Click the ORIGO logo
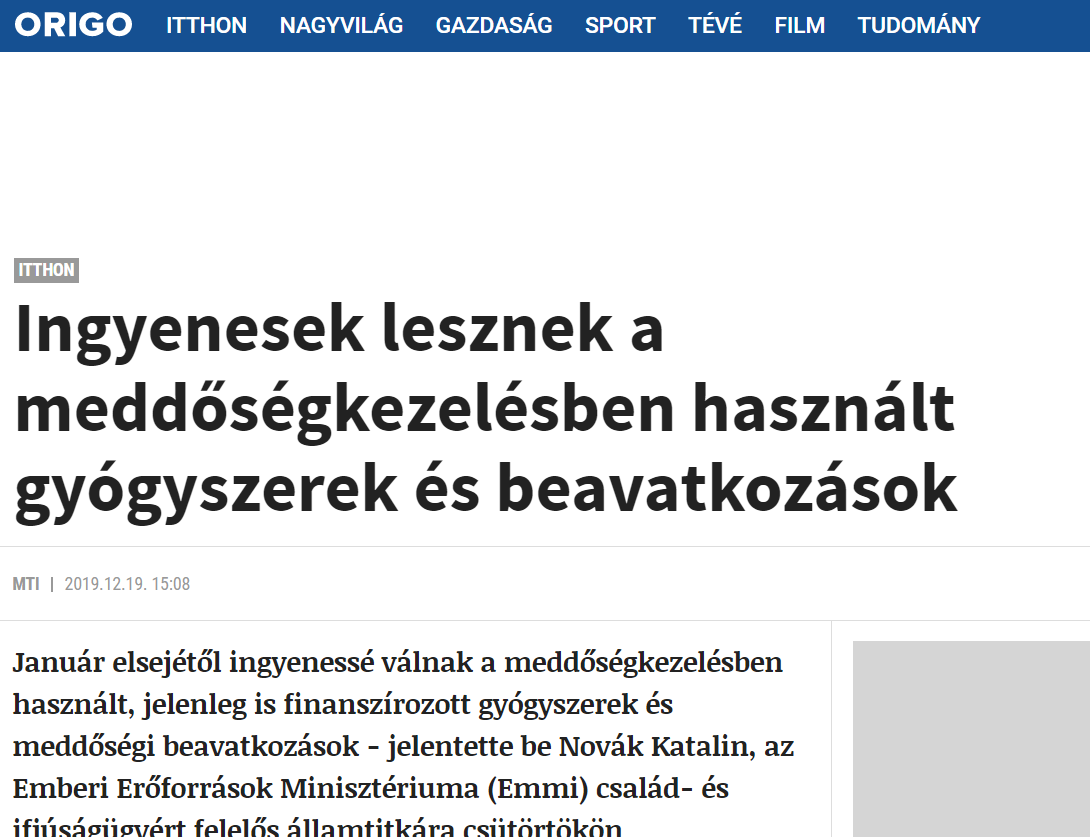This screenshot has width=1090, height=837. pyautogui.click(x=73, y=25)
